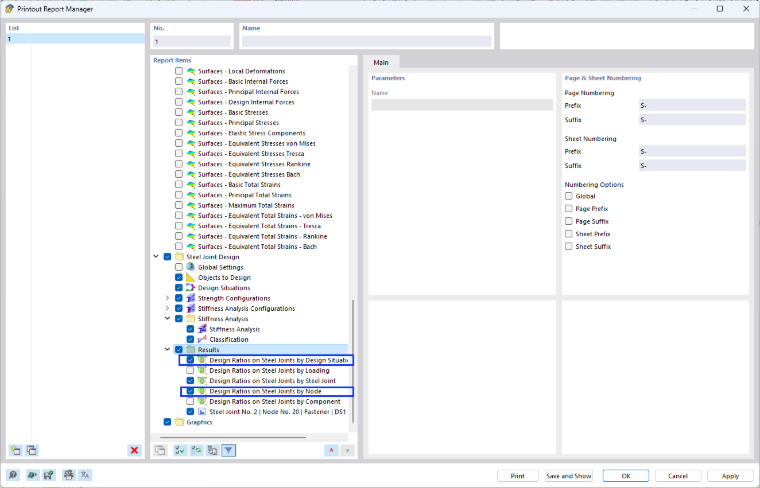
Task: Enable Surfaces - Local Deformations checkbox
Action: (179, 71)
